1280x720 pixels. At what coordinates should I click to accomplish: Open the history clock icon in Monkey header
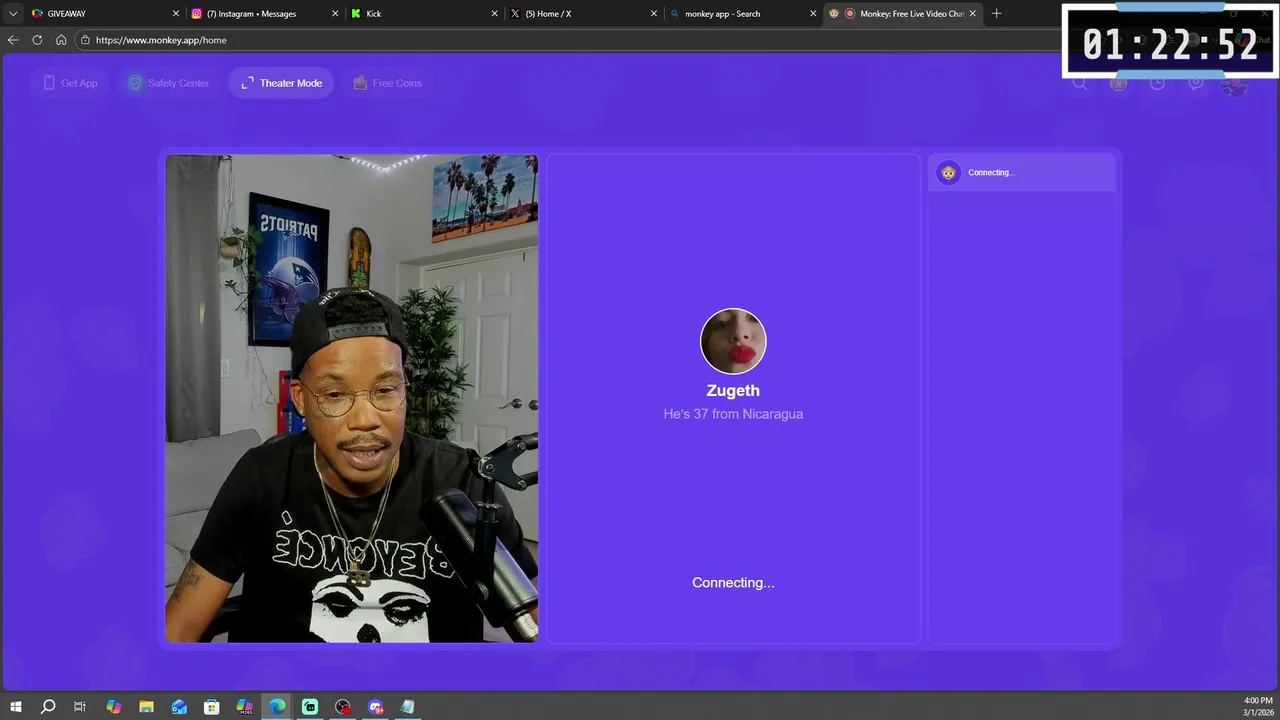coord(1157,83)
